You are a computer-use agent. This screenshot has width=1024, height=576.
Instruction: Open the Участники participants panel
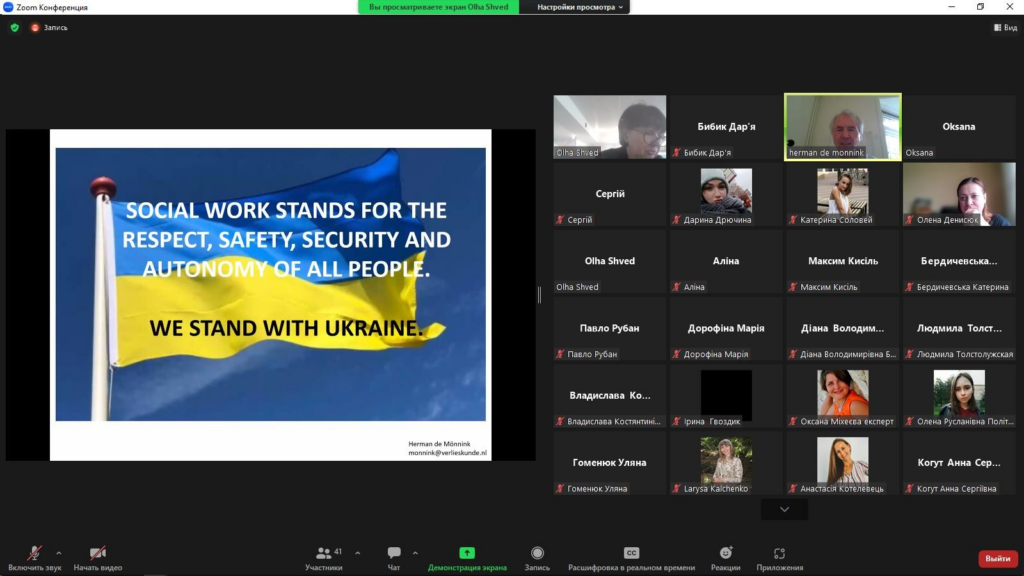(x=324, y=554)
